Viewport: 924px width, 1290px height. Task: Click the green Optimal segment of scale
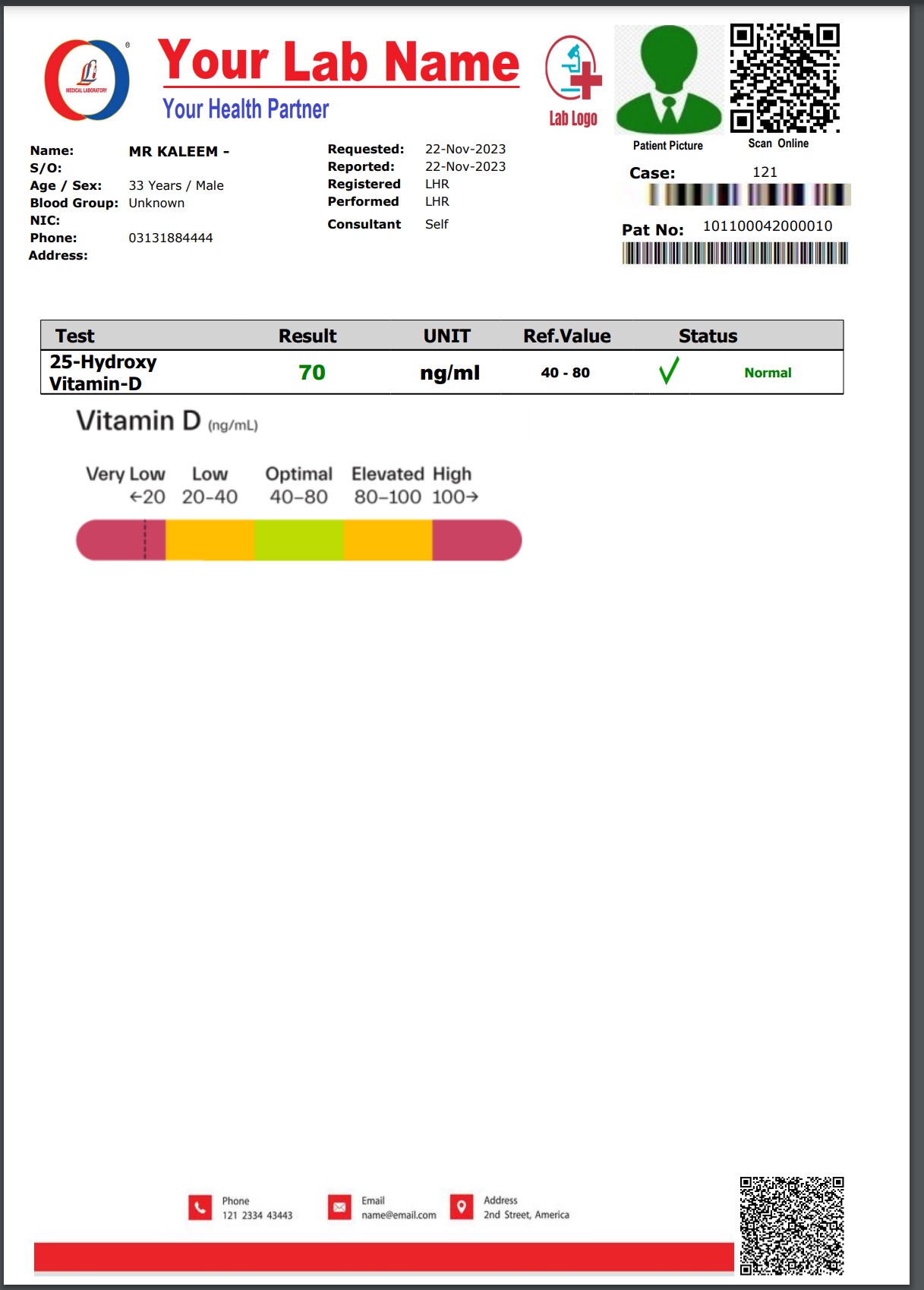(298, 540)
